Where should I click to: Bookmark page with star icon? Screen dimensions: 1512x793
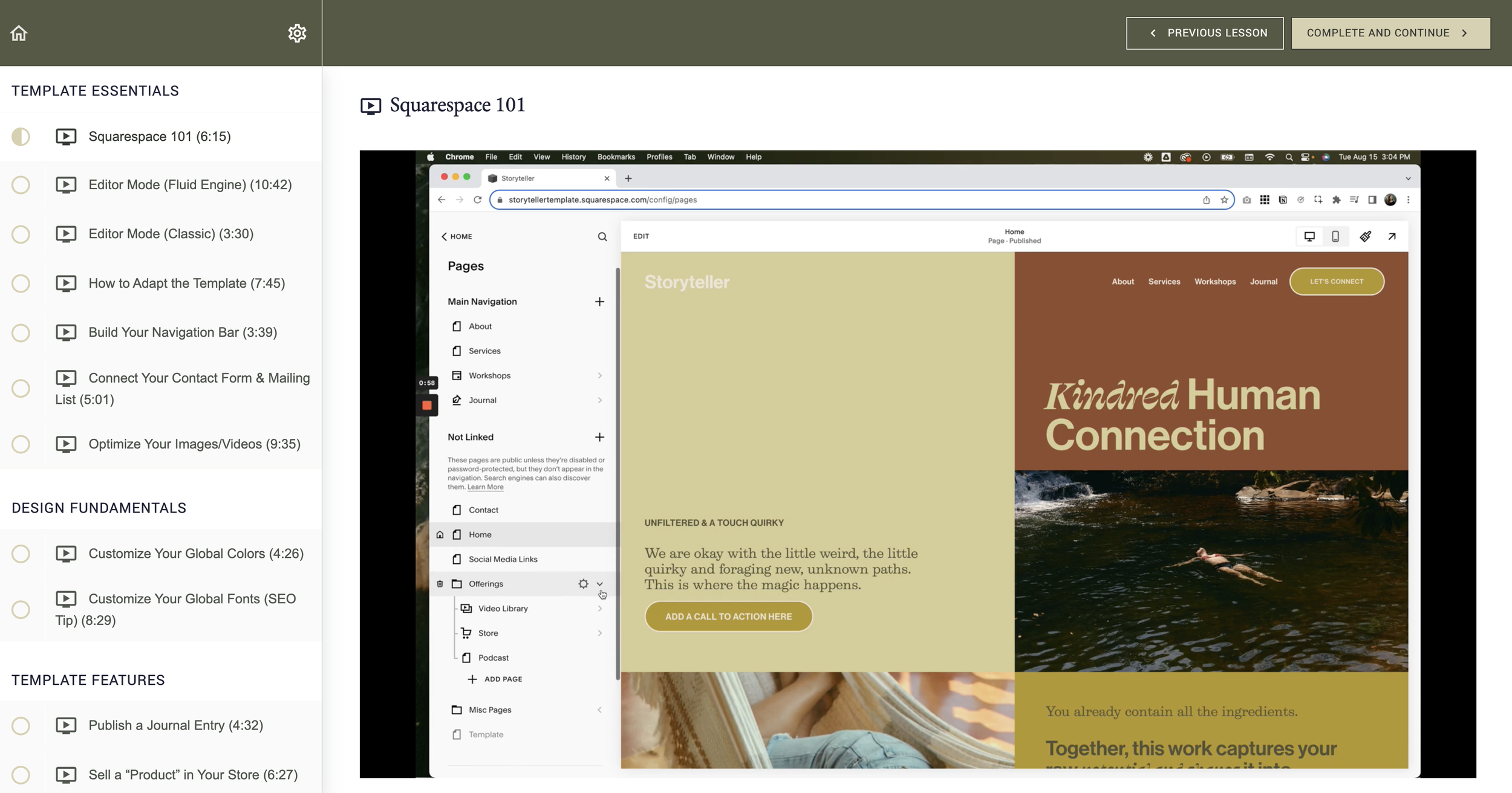[x=1224, y=200]
